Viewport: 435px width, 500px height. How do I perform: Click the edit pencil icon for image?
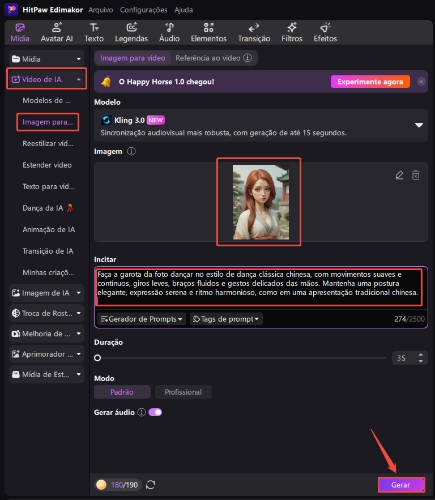(x=399, y=175)
